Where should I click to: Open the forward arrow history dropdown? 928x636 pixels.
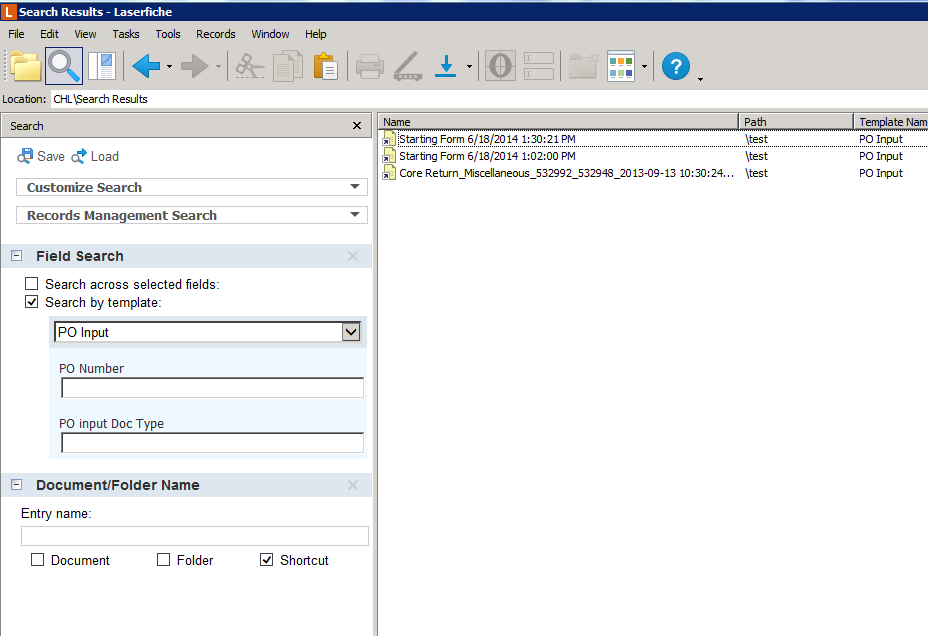pos(218,66)
